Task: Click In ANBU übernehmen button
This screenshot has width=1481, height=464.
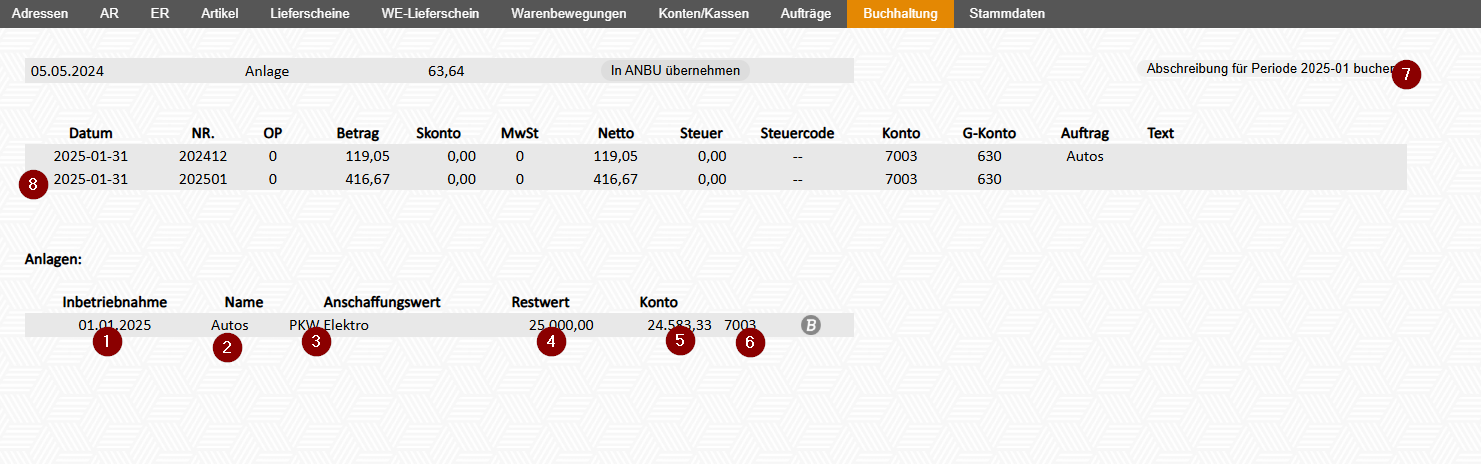Action: pyautogui.click(x=676, y=71)
